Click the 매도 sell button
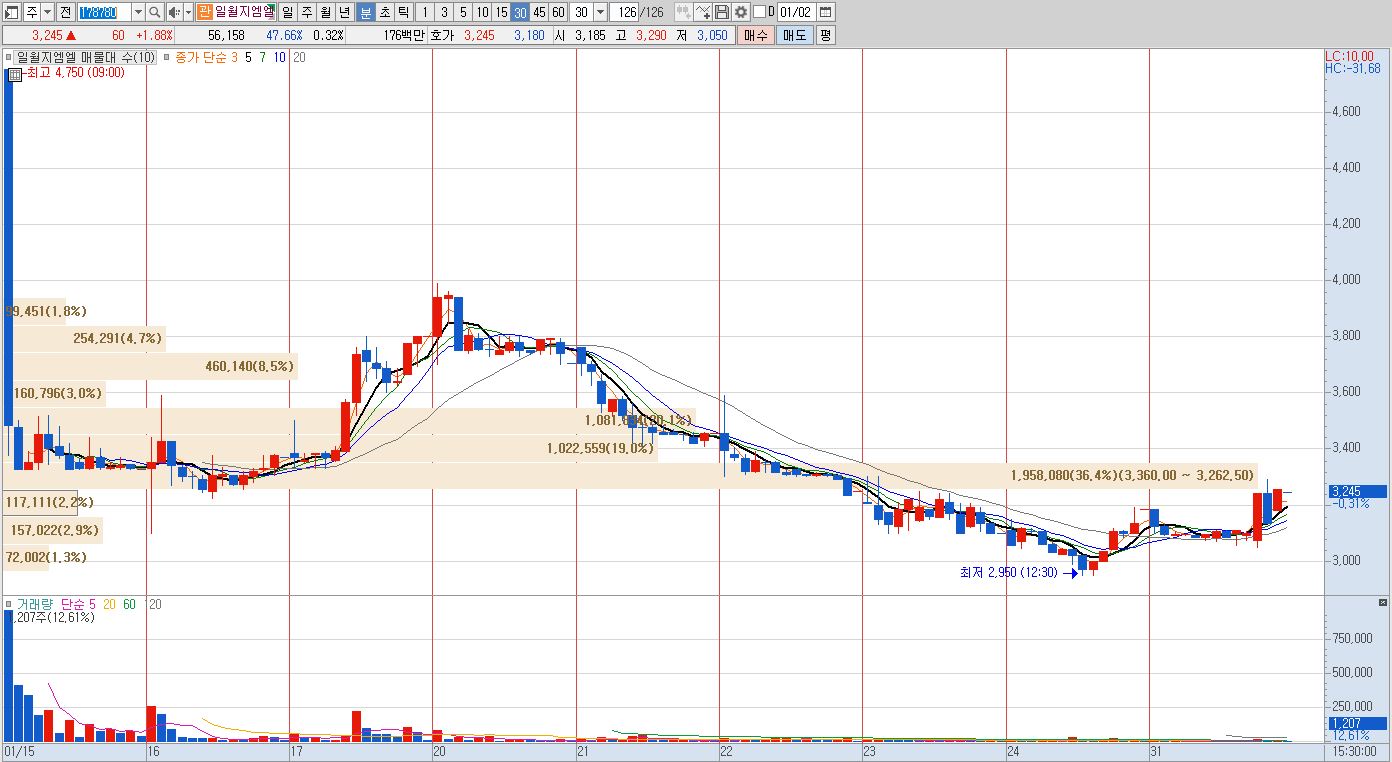The height and width of the screenshot is (762, 1392). click(794, 35)
